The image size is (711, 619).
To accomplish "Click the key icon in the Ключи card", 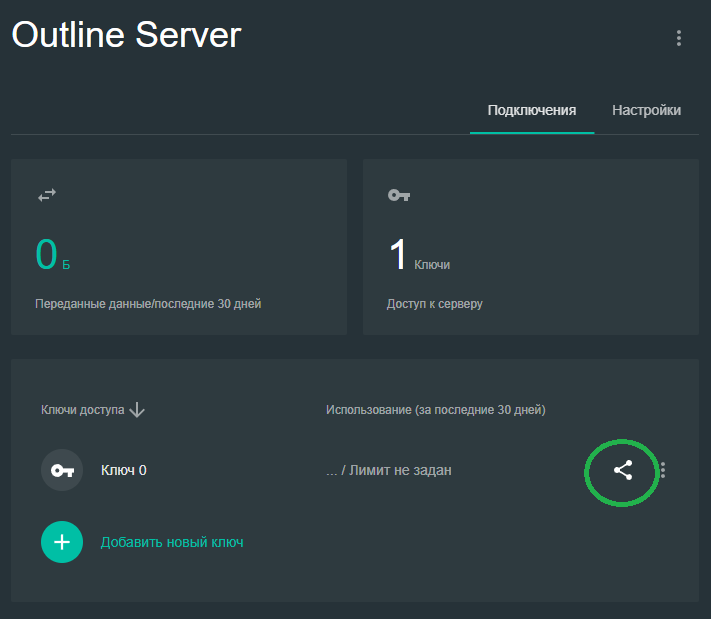I will point(399,196).
